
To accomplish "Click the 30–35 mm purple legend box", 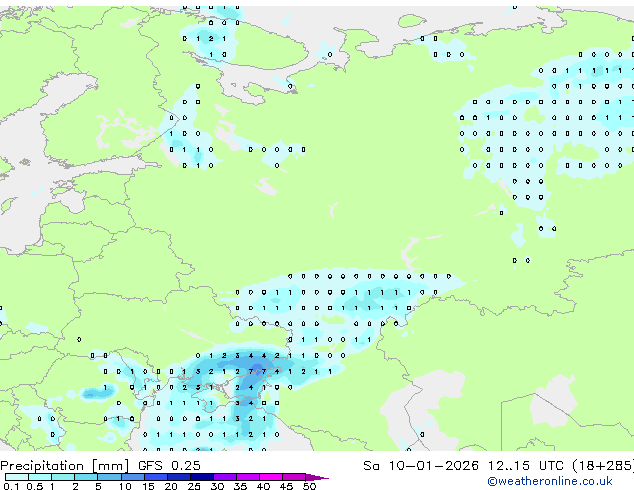I will click(x=225, y=477).
